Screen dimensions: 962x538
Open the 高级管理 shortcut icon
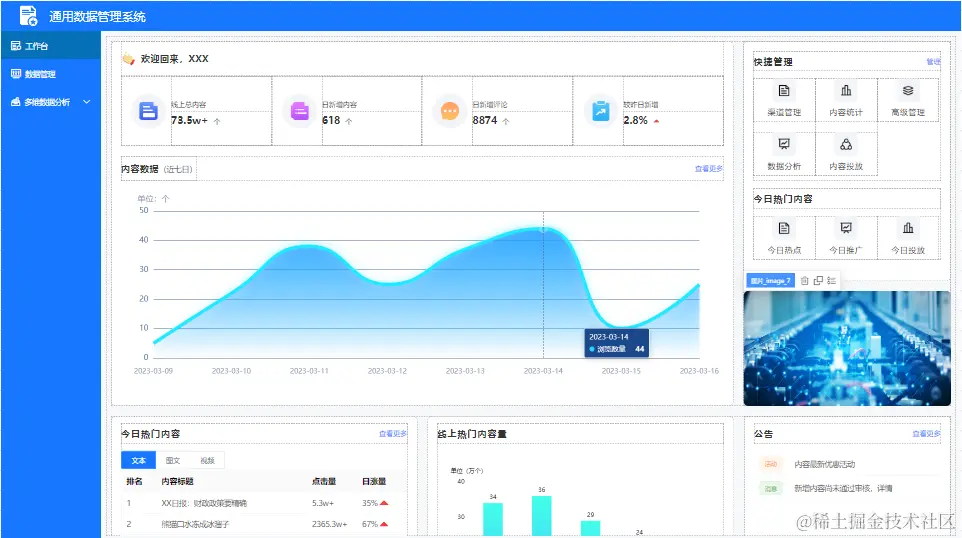tap(908, 91)
